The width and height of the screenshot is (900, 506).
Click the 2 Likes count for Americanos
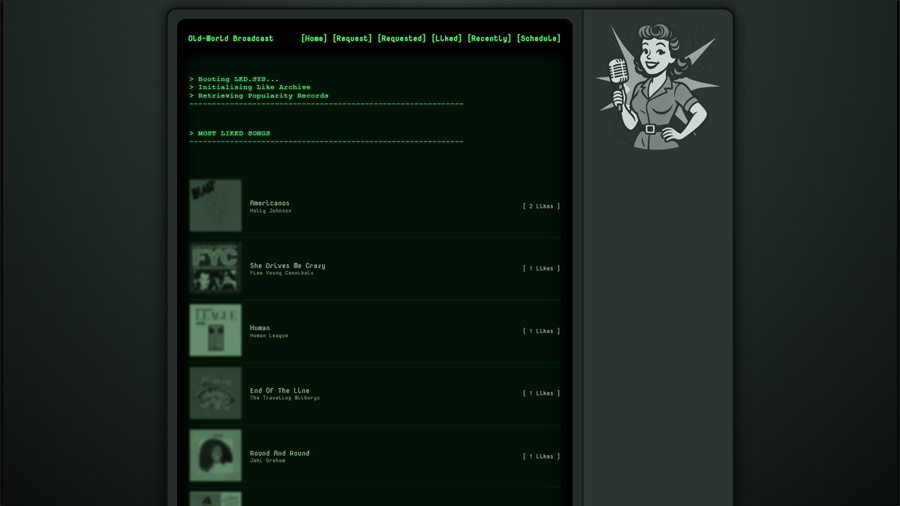click(541, 206)
